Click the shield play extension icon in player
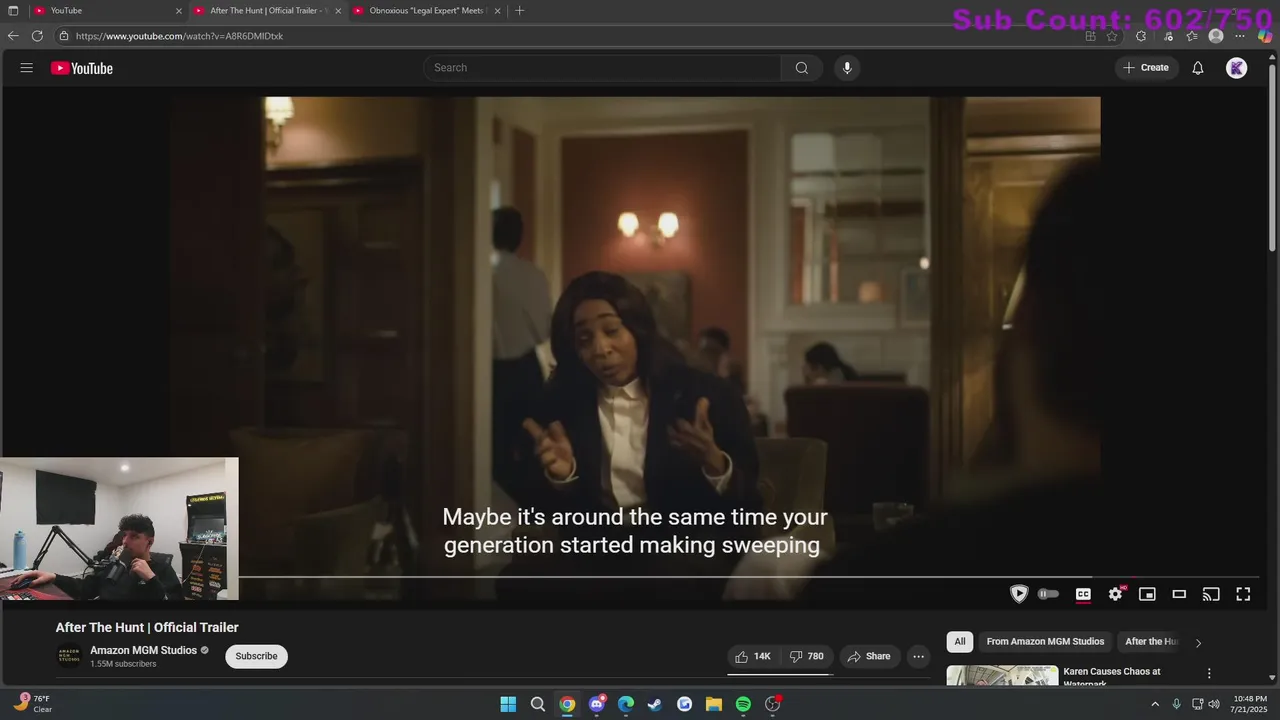Image resolution: width=1280 pixels, height=720 pixels. [1019, 594]
